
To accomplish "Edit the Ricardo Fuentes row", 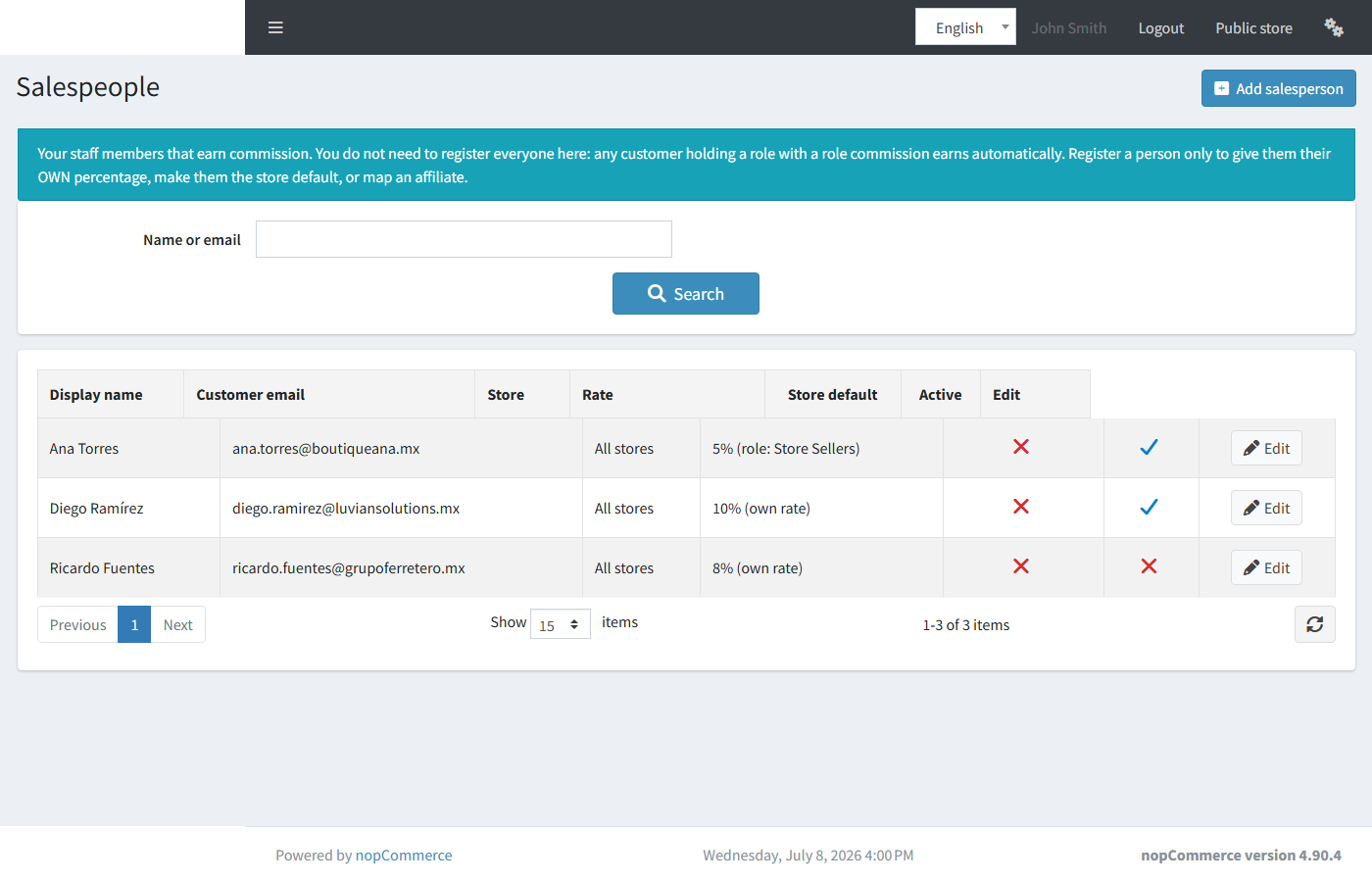I will click(1266, 567).
